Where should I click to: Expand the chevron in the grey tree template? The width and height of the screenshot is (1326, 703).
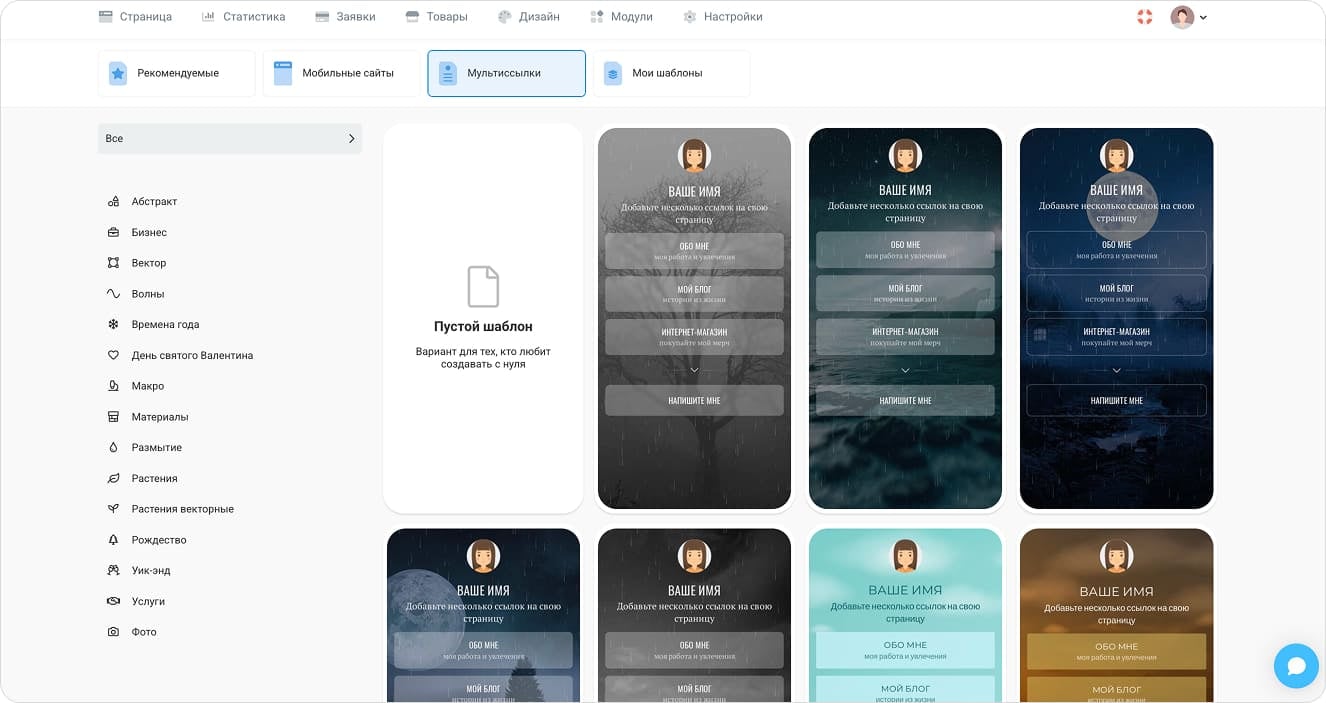coord(694,371)
